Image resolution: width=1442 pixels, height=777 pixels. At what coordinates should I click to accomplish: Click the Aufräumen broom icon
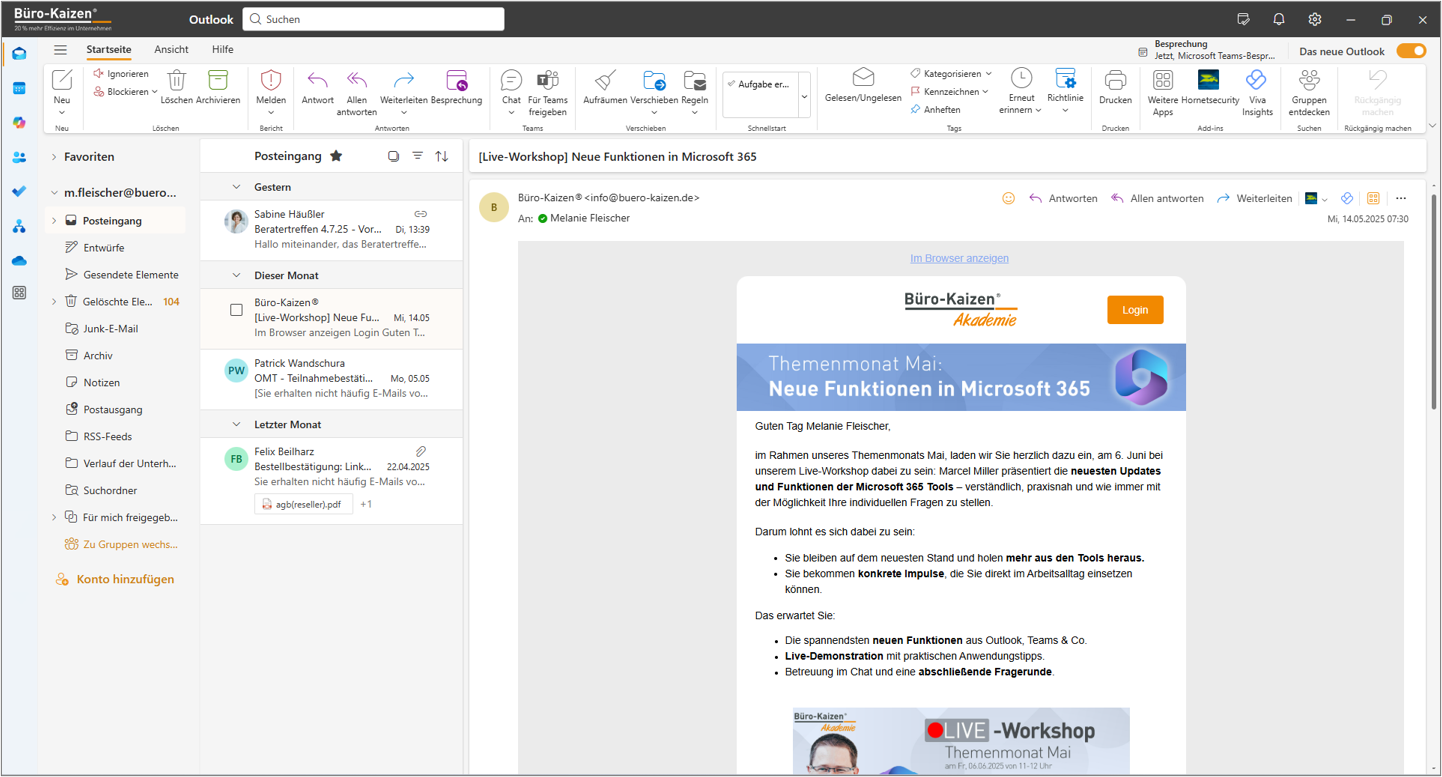click(x=605, y=80)
